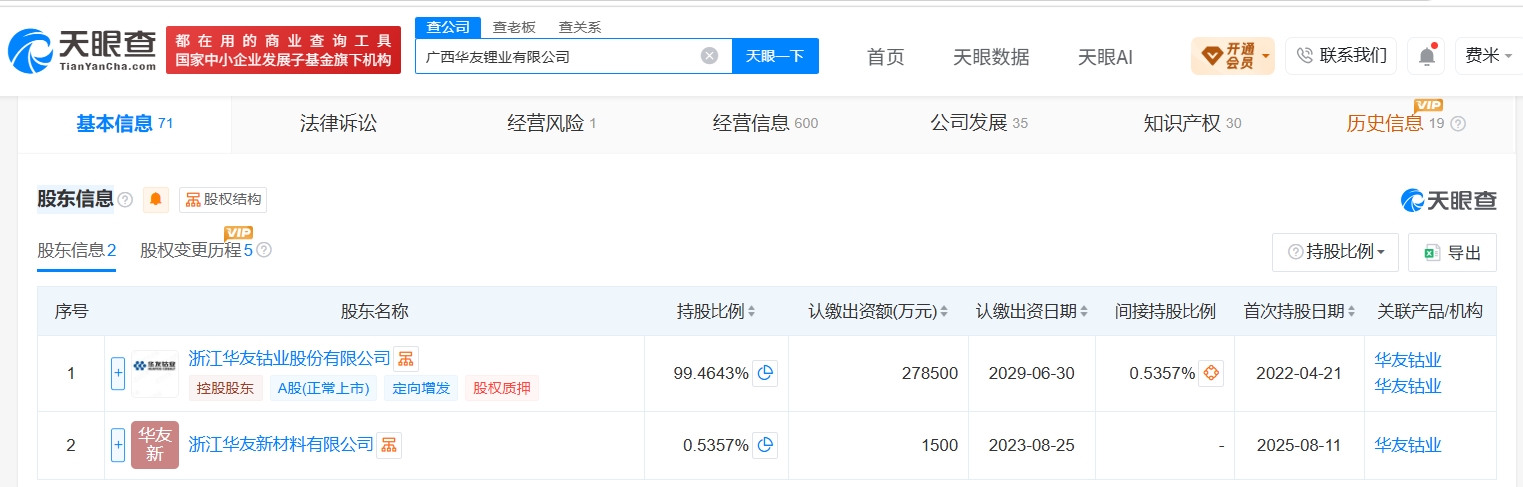Switch to the 经营风险 tab
The height and width of the screenshot is (487, 1523).
(x=551, y=124)
